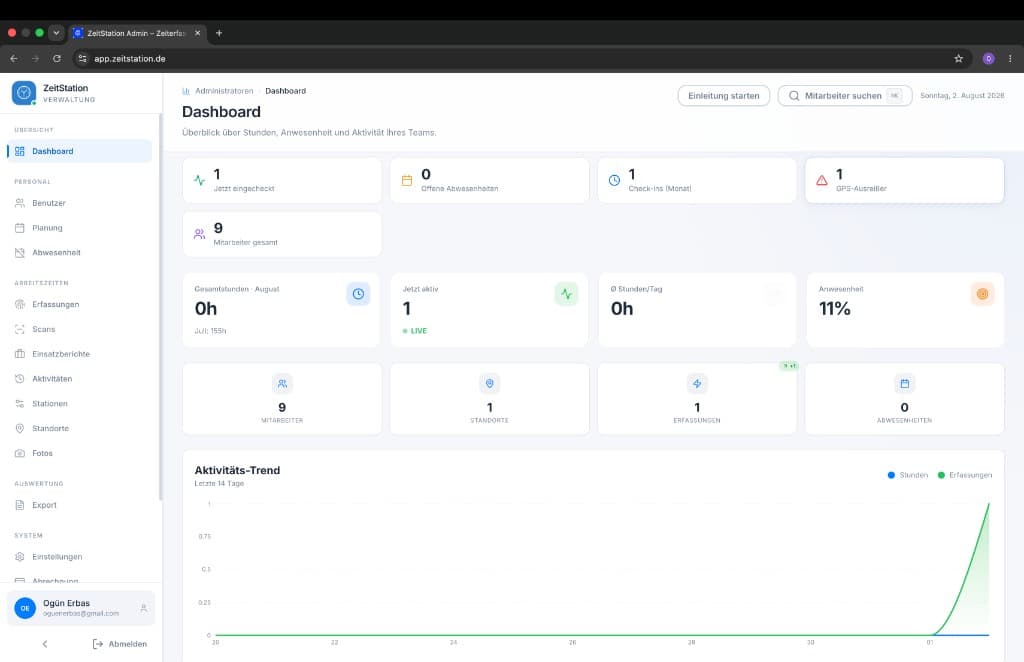Open the Dashboard sidebar item
The width and height of the screenshot is (1024, 662).
coord(80,151)
